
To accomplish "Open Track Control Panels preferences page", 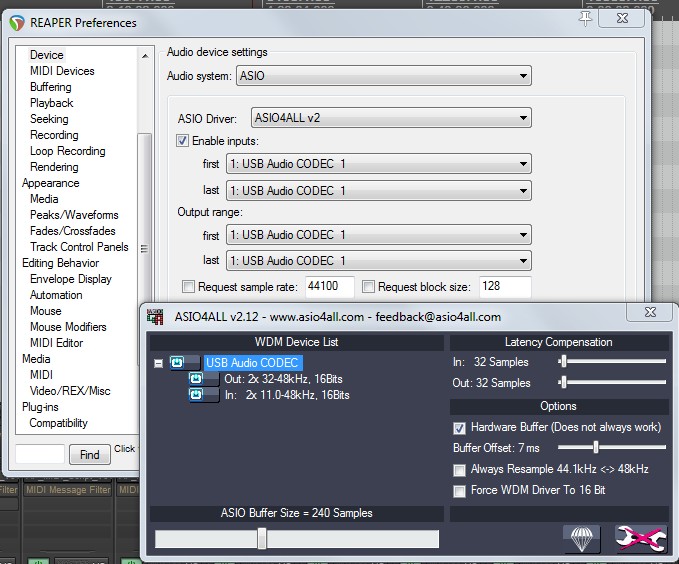I will click(x=79, y=247).
